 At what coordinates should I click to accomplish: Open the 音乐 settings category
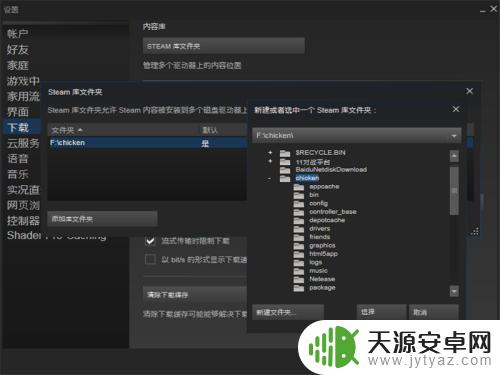(x=18, y=174)
